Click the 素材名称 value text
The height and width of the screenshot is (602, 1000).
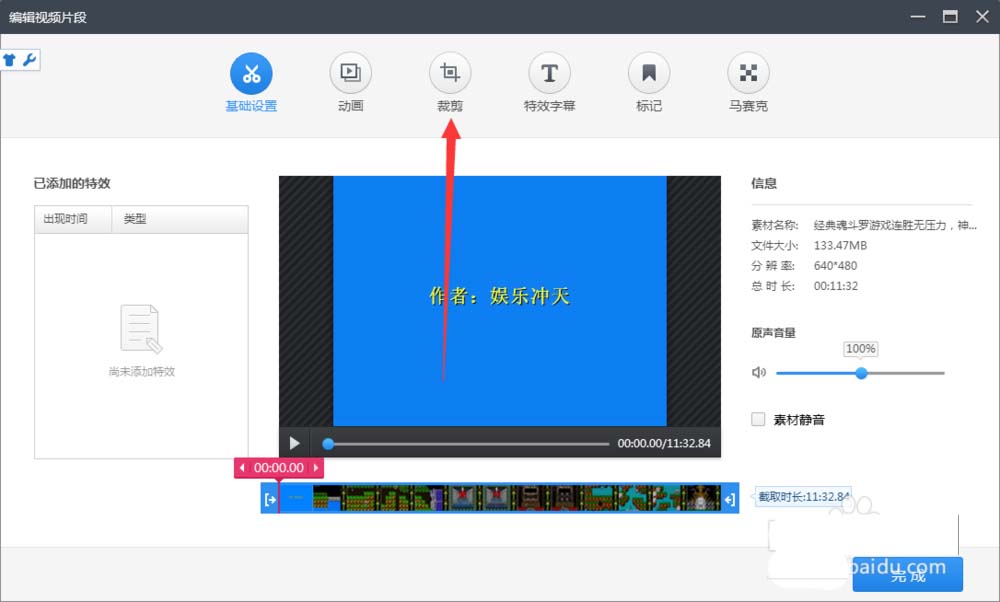point(895,225)
